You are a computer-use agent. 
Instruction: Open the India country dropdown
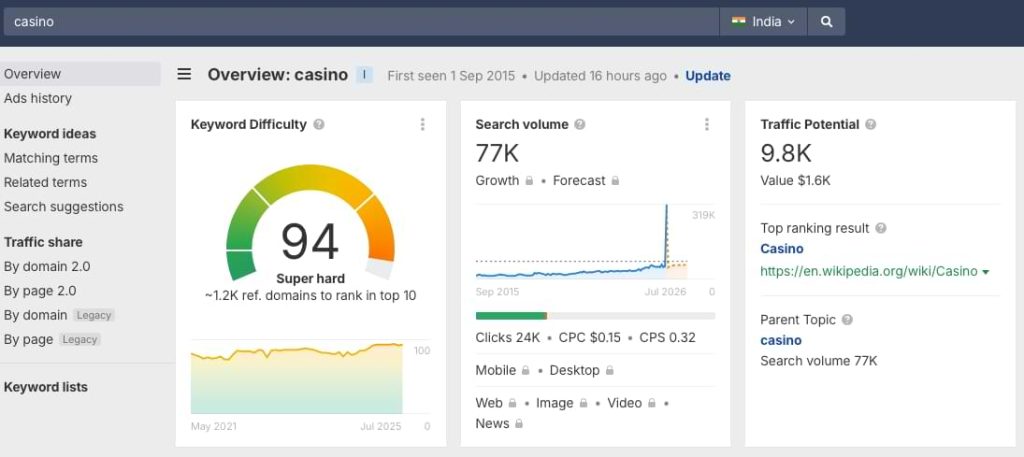[x=763, y=22]
